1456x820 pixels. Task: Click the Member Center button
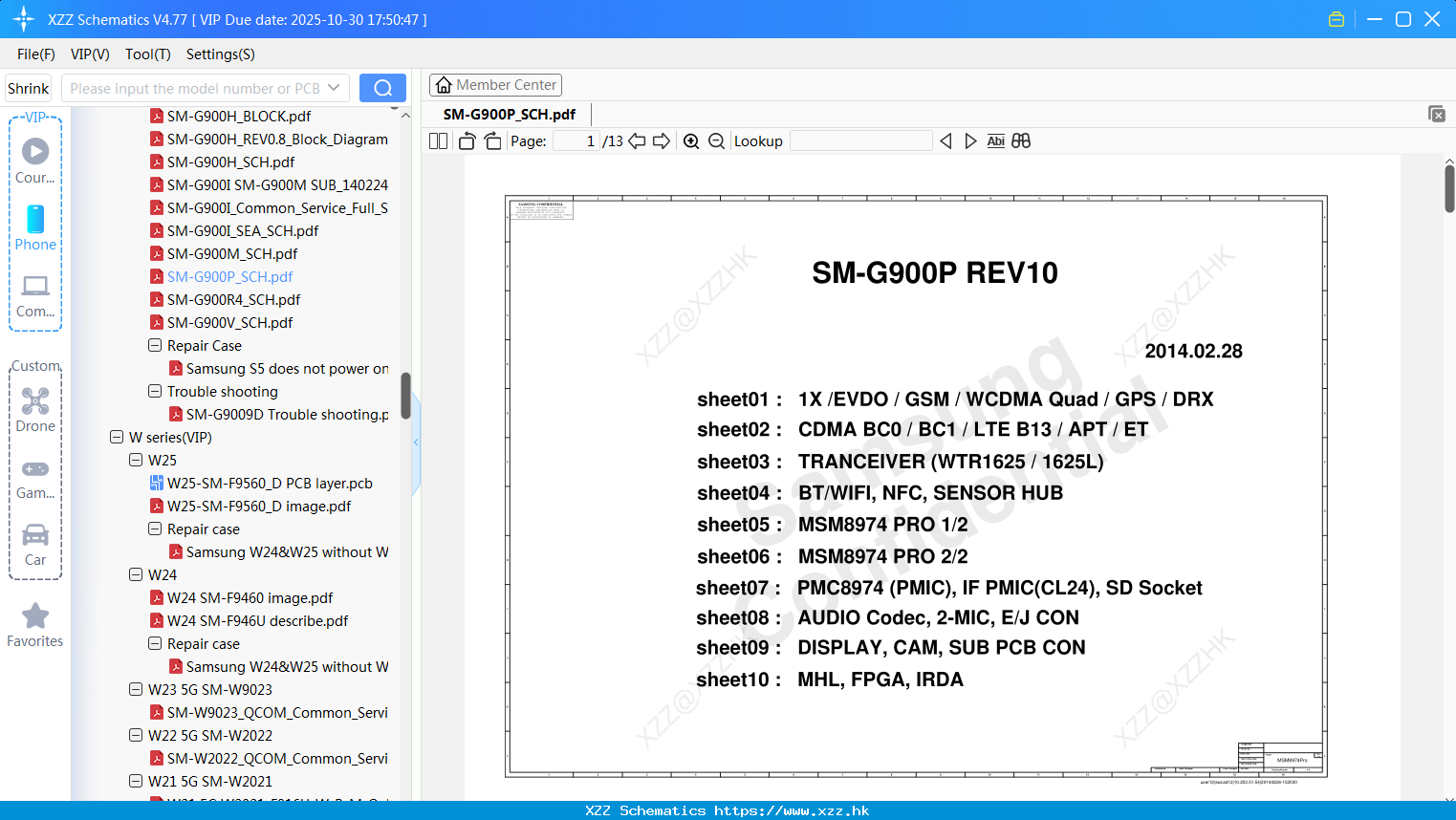[495, 85]
